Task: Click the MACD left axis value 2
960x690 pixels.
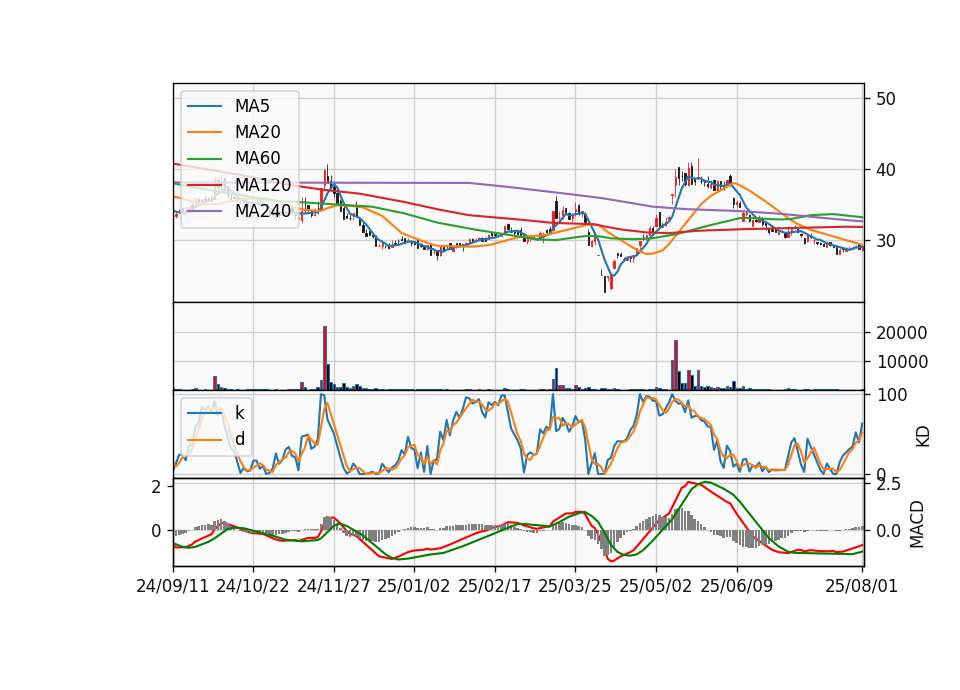Action: [157, 487]
